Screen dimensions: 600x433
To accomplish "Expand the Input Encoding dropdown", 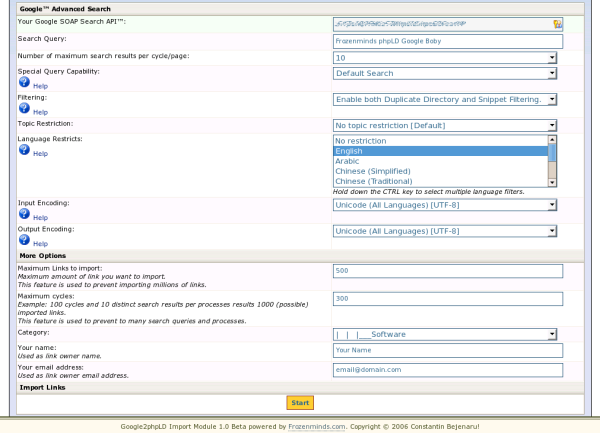I will 445,204.
